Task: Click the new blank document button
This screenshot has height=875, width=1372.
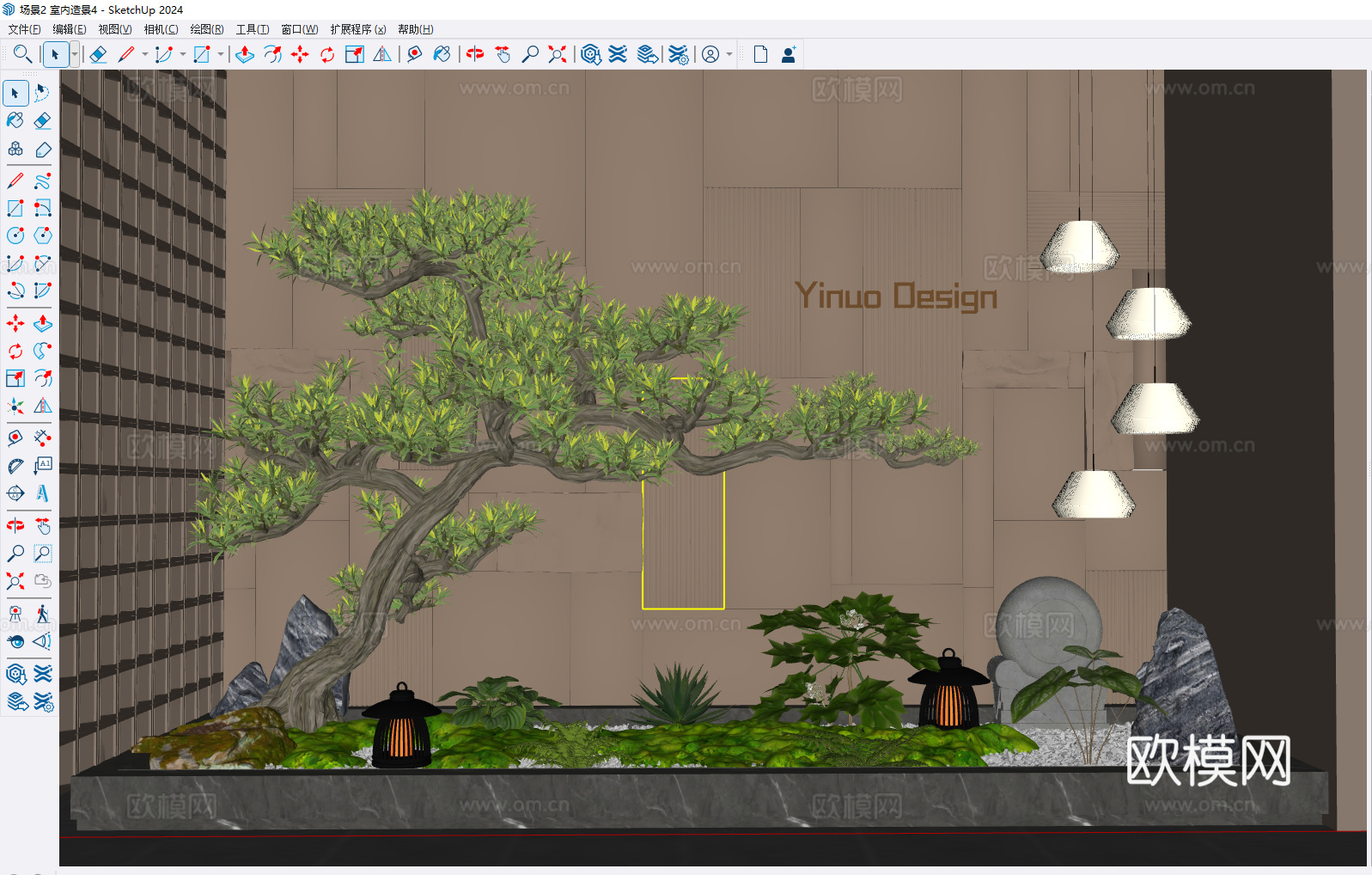Action: click(x=760, y=54)
